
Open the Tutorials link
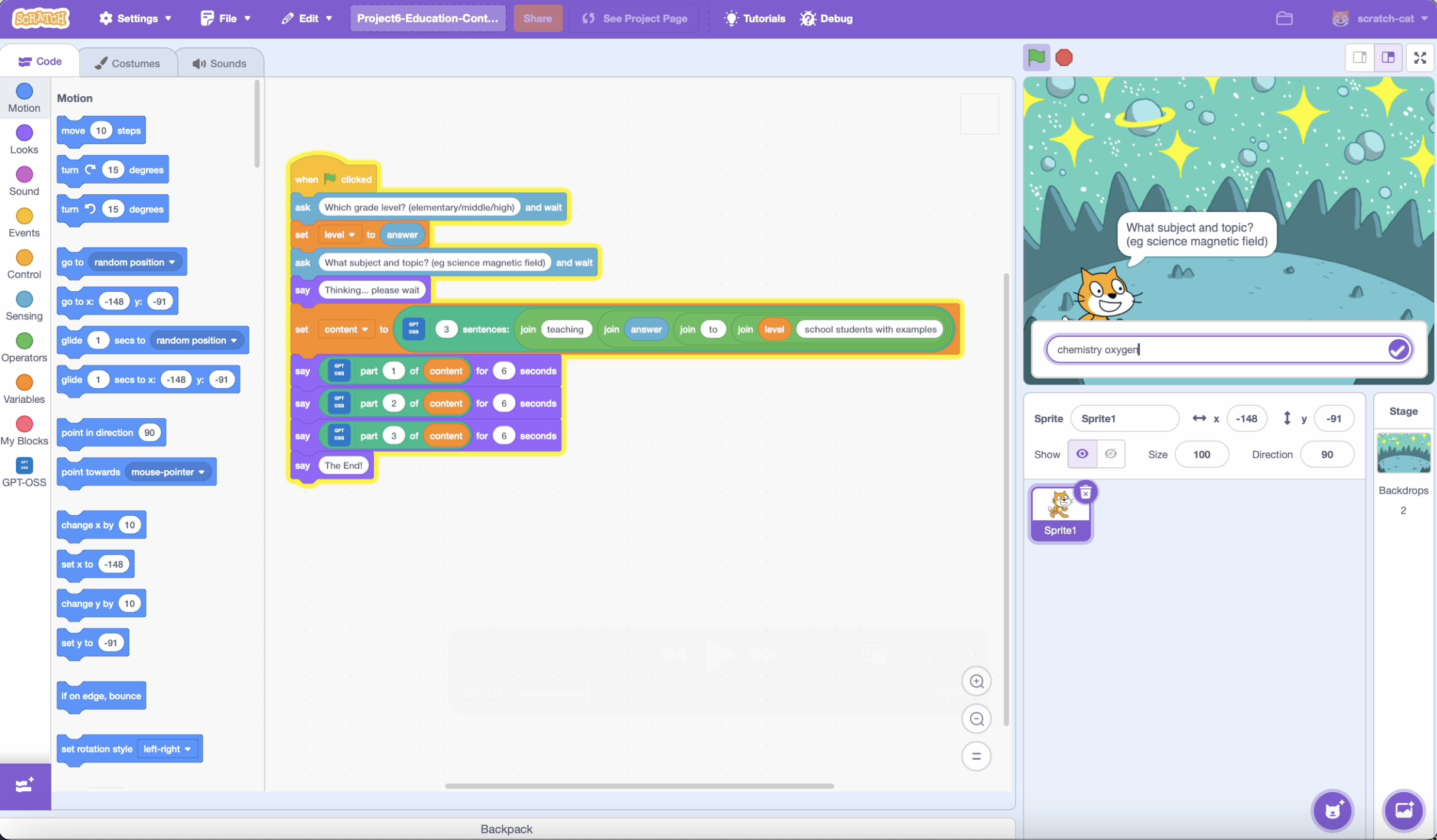pyautogui.click(x=755, y=18)
